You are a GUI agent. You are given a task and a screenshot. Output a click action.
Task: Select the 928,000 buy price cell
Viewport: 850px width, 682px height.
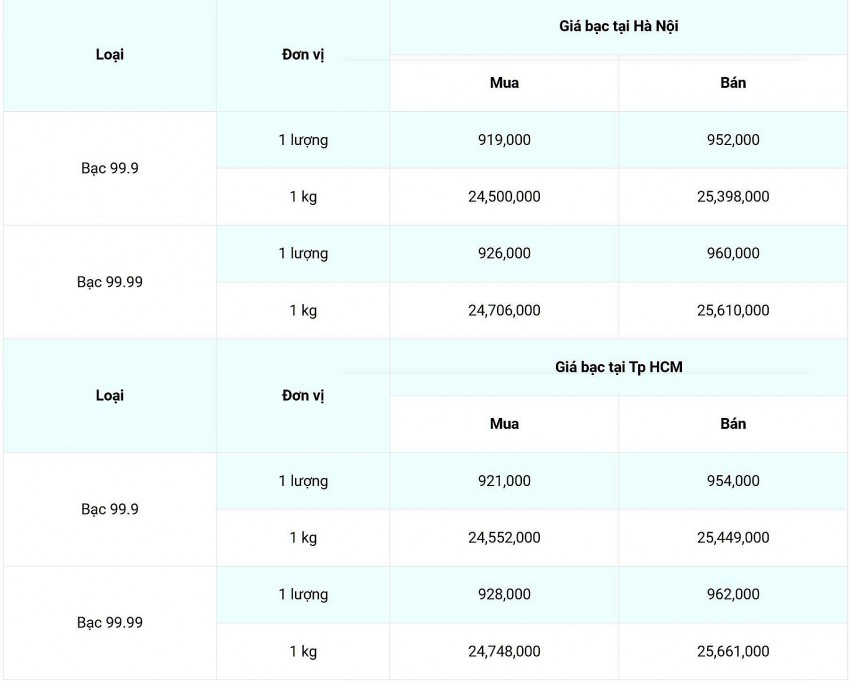click(504, 595)
